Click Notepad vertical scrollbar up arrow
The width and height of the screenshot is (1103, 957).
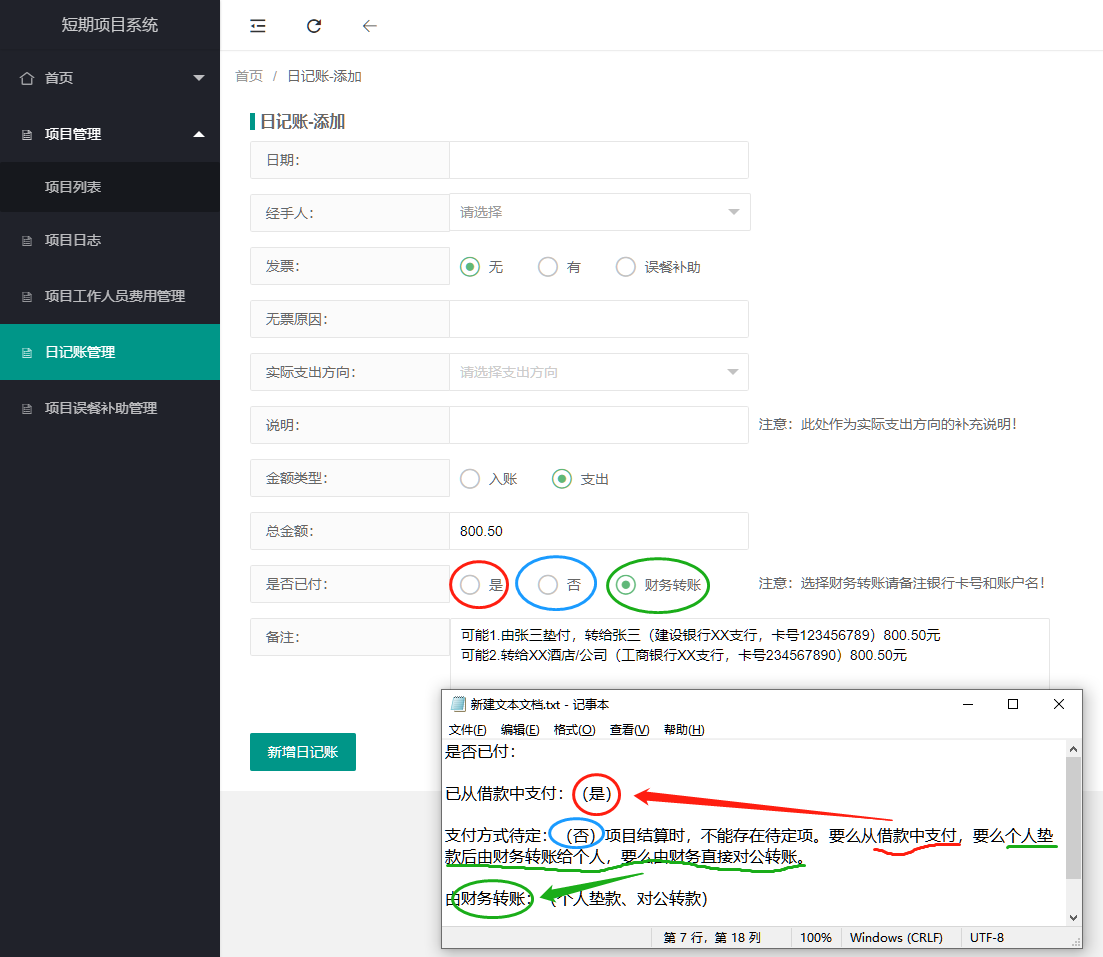1073,749
